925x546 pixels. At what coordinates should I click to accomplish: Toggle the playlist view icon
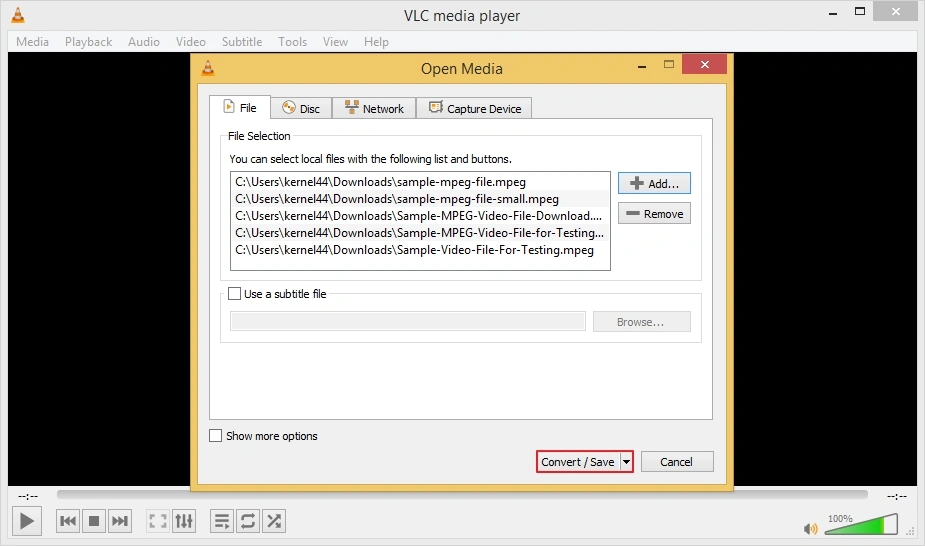222,521
